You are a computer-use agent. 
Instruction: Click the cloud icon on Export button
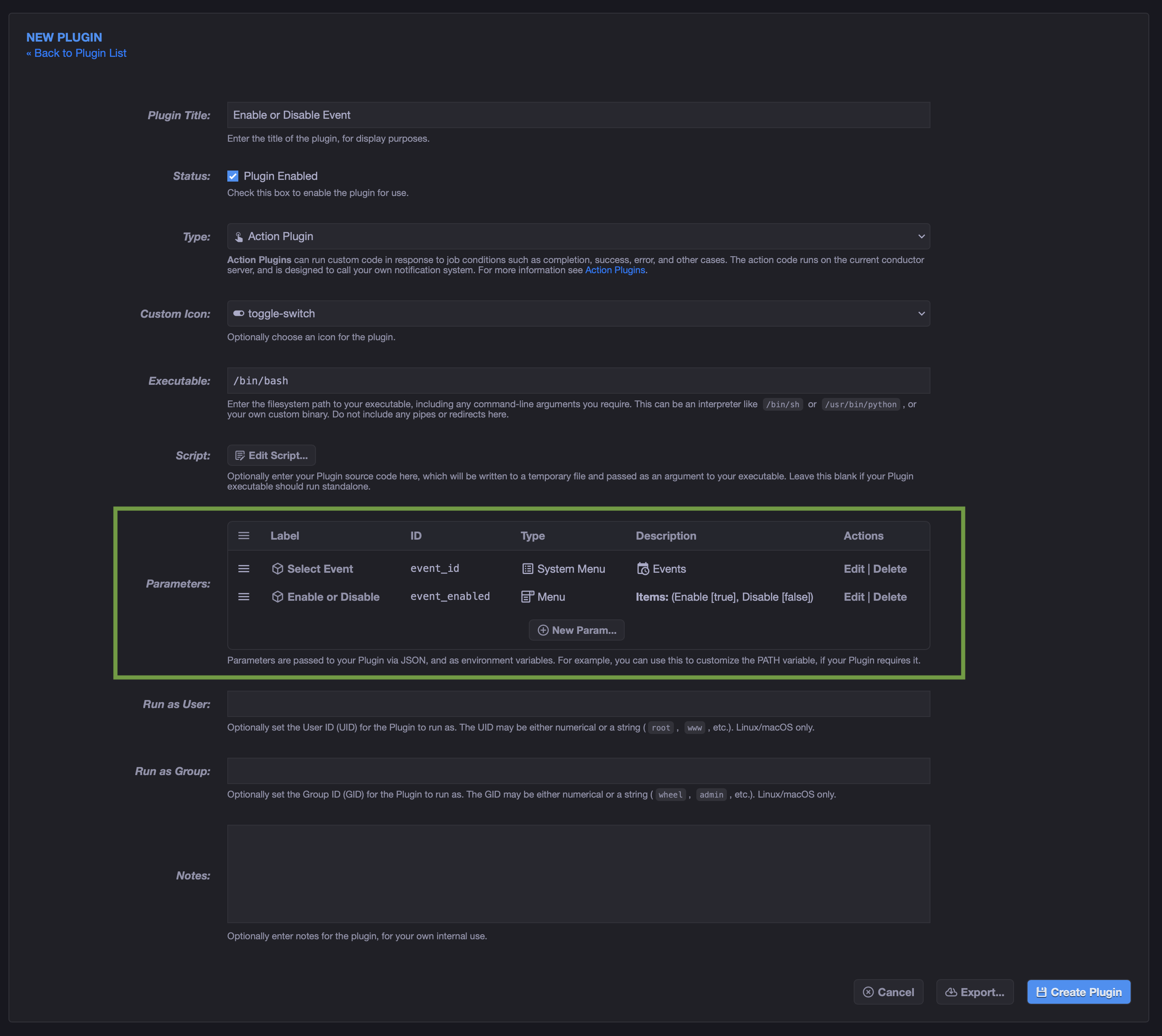[951, 992]
